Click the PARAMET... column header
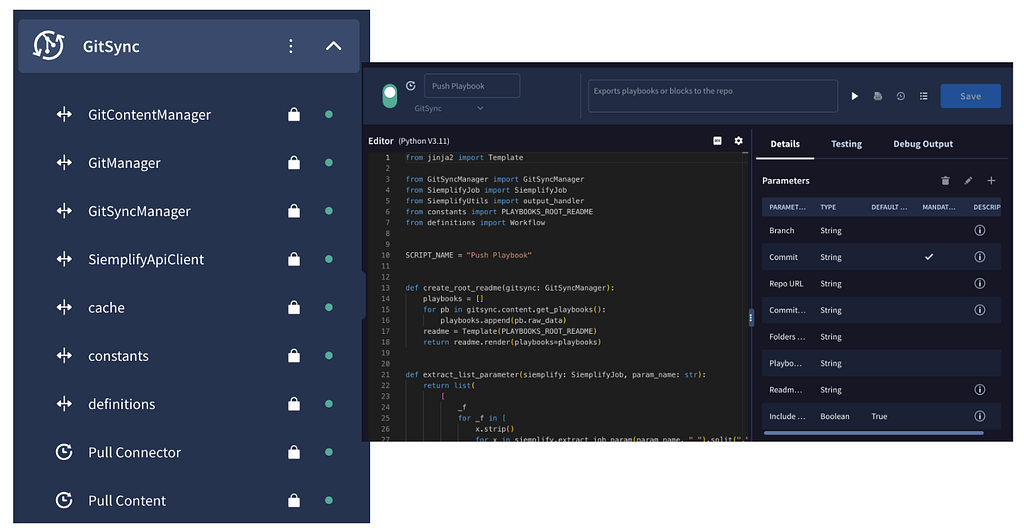Screen dimensions: 1024x530 787,207
